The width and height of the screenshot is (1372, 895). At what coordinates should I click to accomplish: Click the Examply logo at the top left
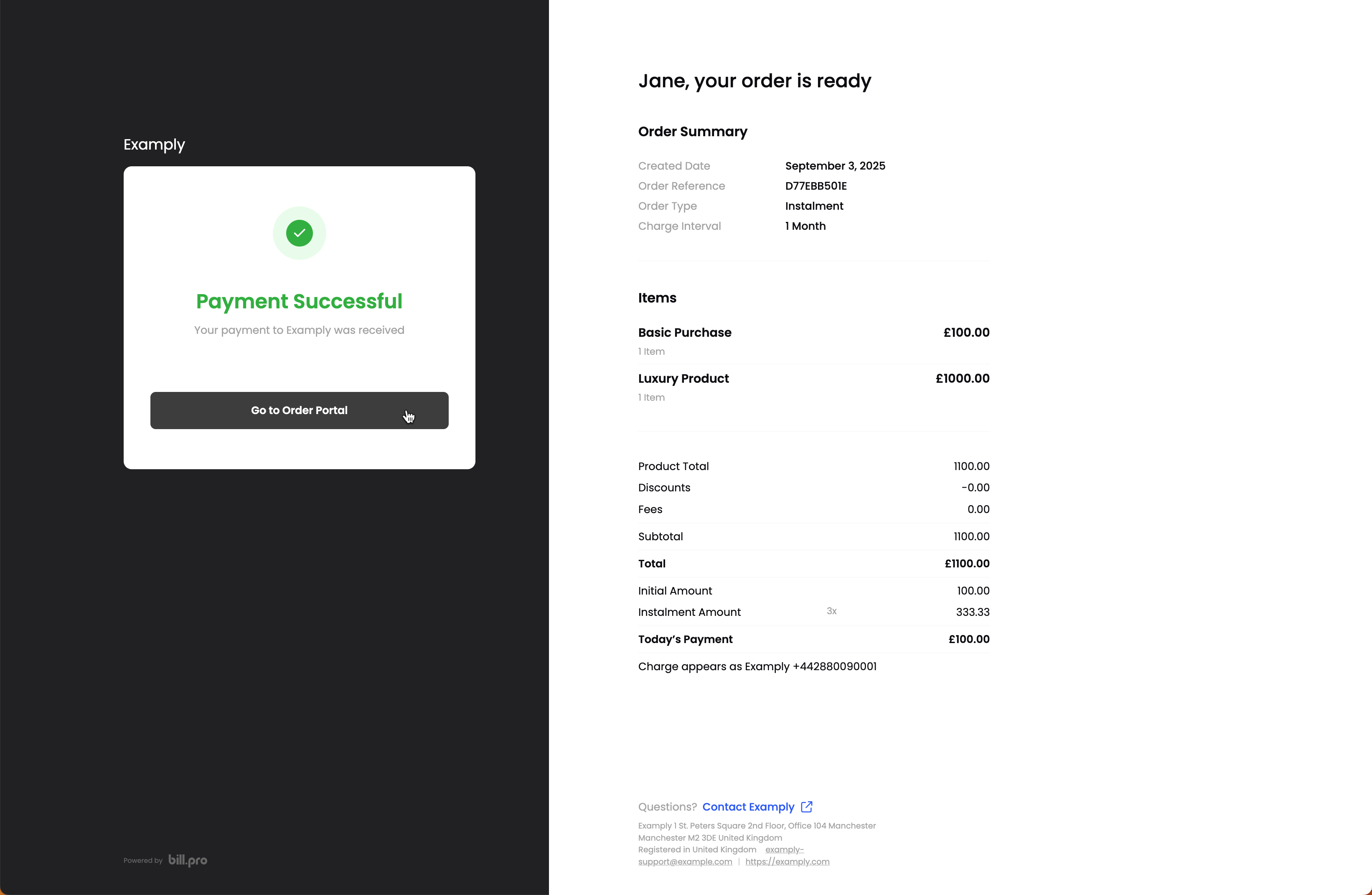(153, 144)
